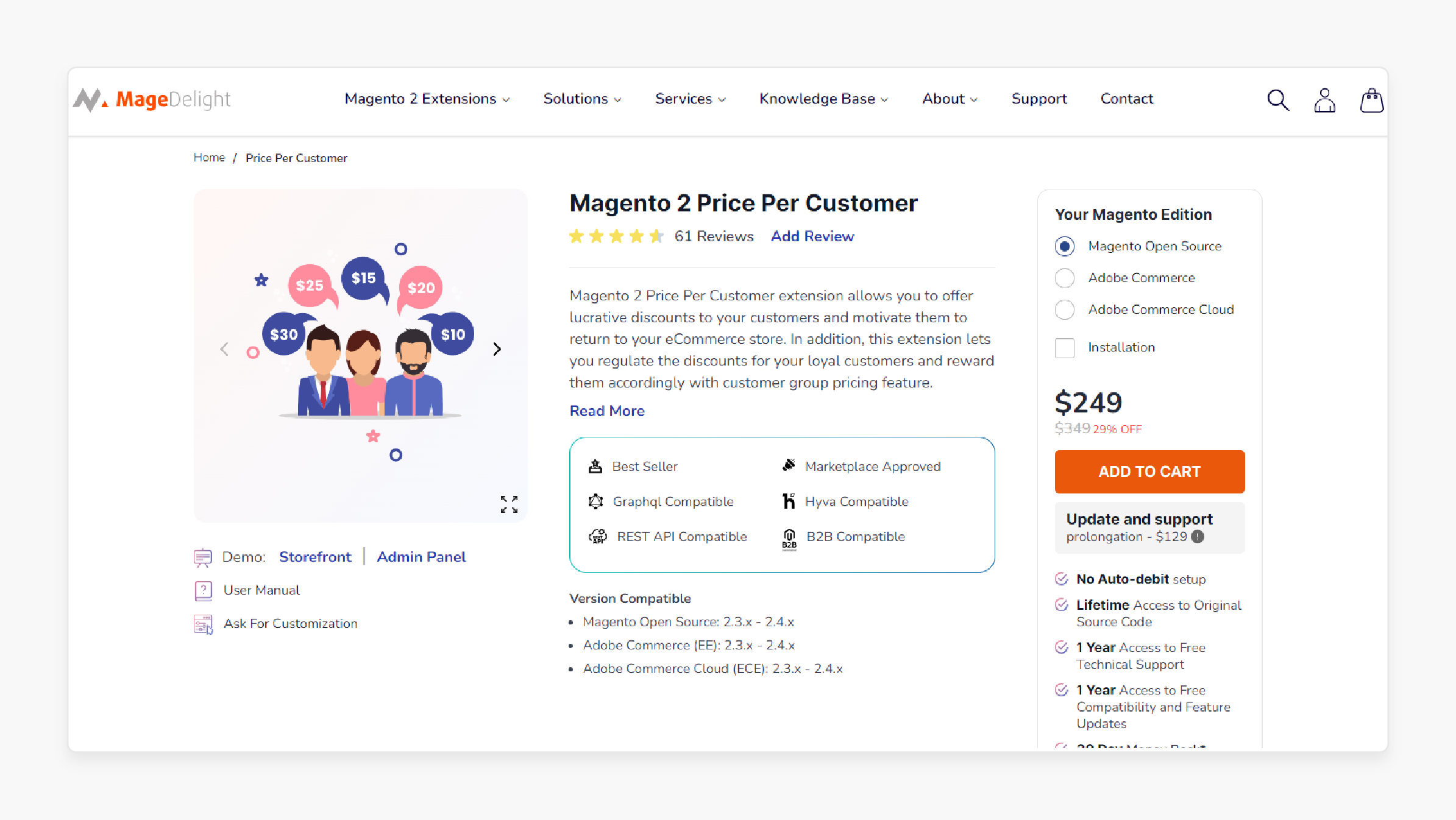
Task: Show next product image arrow
Action: click(x=497, y=349)
